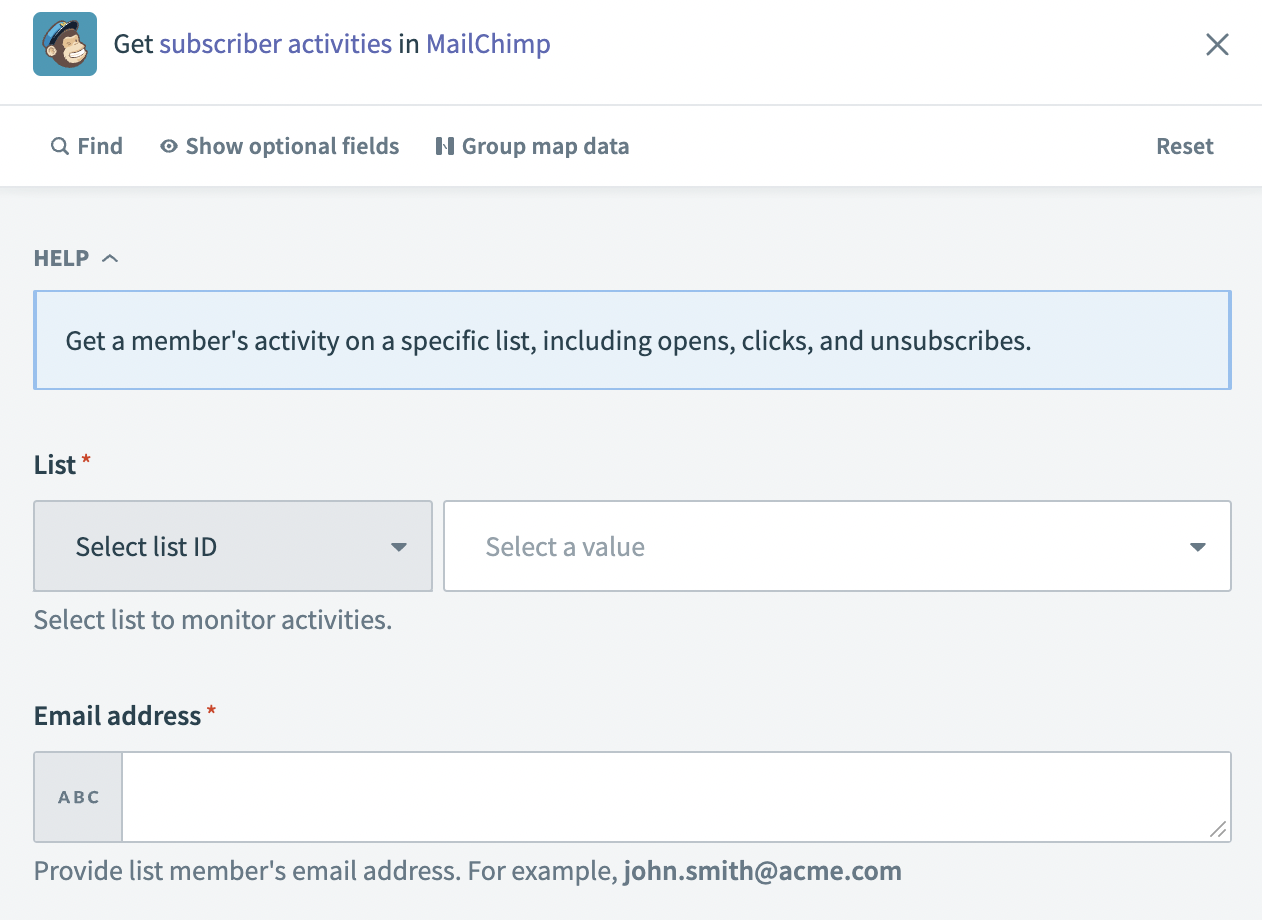This screenshot has width=1262, height=920.
Task: Click the MailChimp monkey logo icon
Action: point(64,44)
